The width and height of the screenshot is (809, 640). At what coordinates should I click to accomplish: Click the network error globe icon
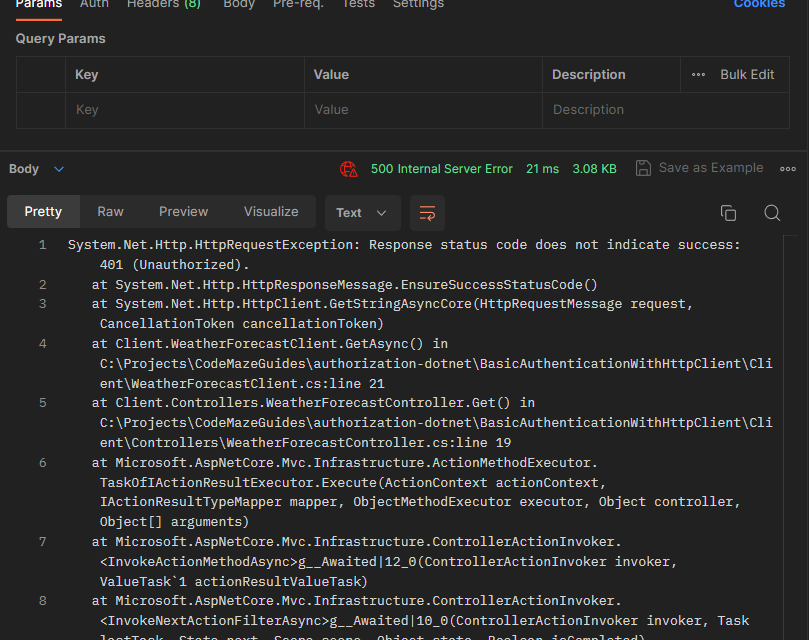pos(349,169)
